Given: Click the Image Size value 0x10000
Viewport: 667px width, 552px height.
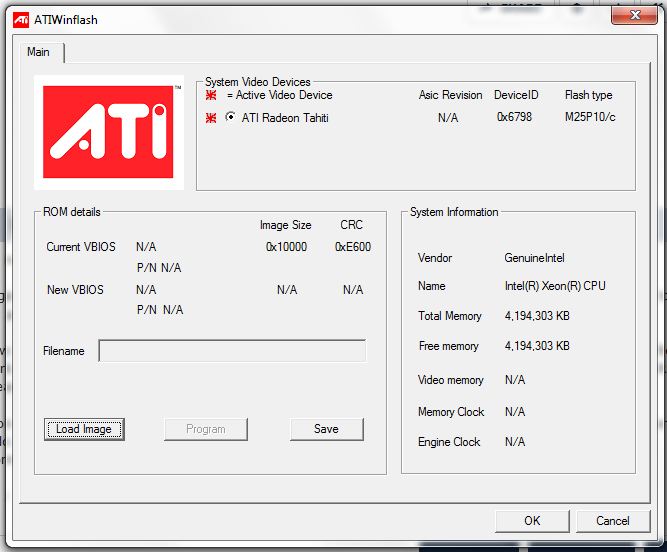Looking at the screenshot, I should pyautogui.click(x=286, y=247).
